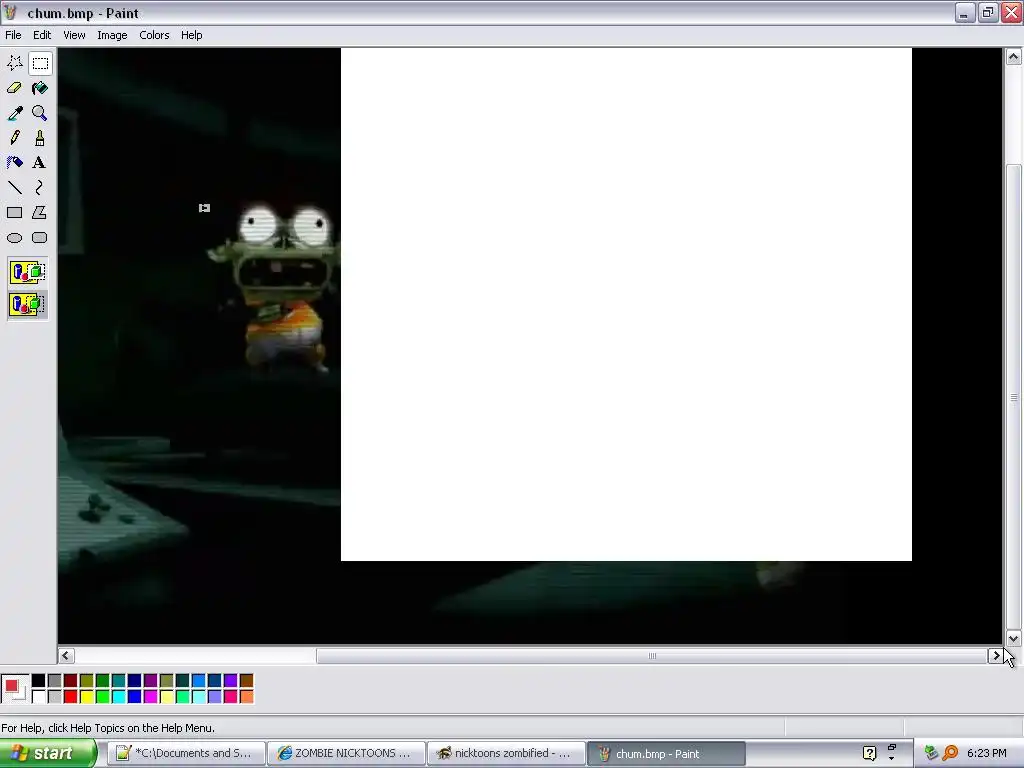
Task: Activate the Pick Color eyedropper tool
Action: click(x=14, y=113)
